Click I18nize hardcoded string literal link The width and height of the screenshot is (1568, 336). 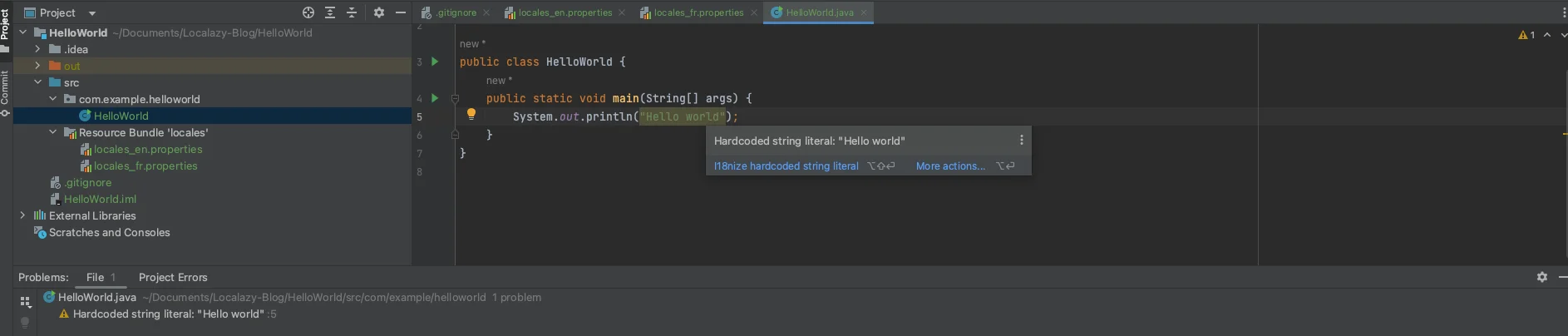pyautogui.click(x=786, y=166)
